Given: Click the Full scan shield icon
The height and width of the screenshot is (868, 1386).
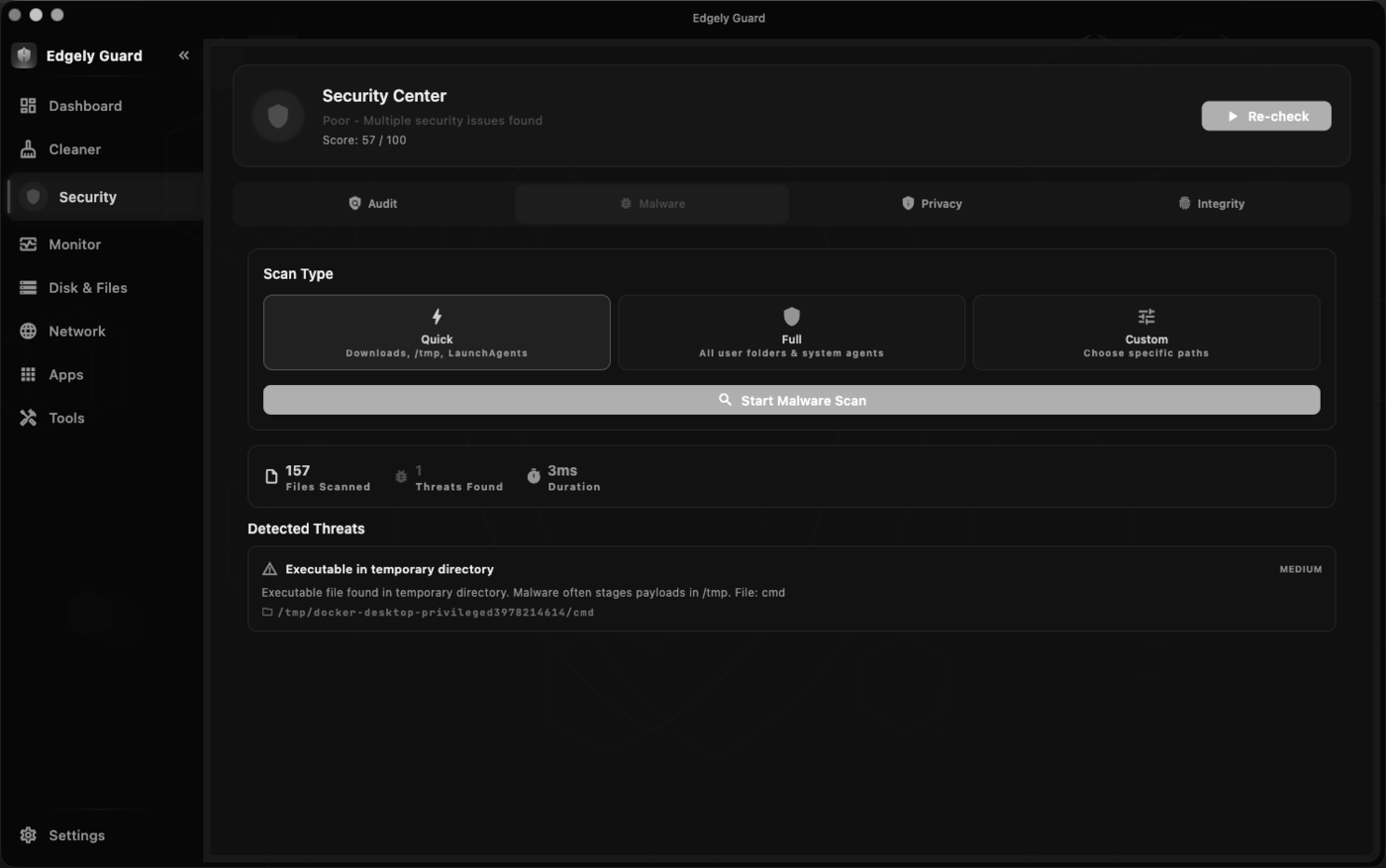Looking at the screenshot, I should pos(792,317).
